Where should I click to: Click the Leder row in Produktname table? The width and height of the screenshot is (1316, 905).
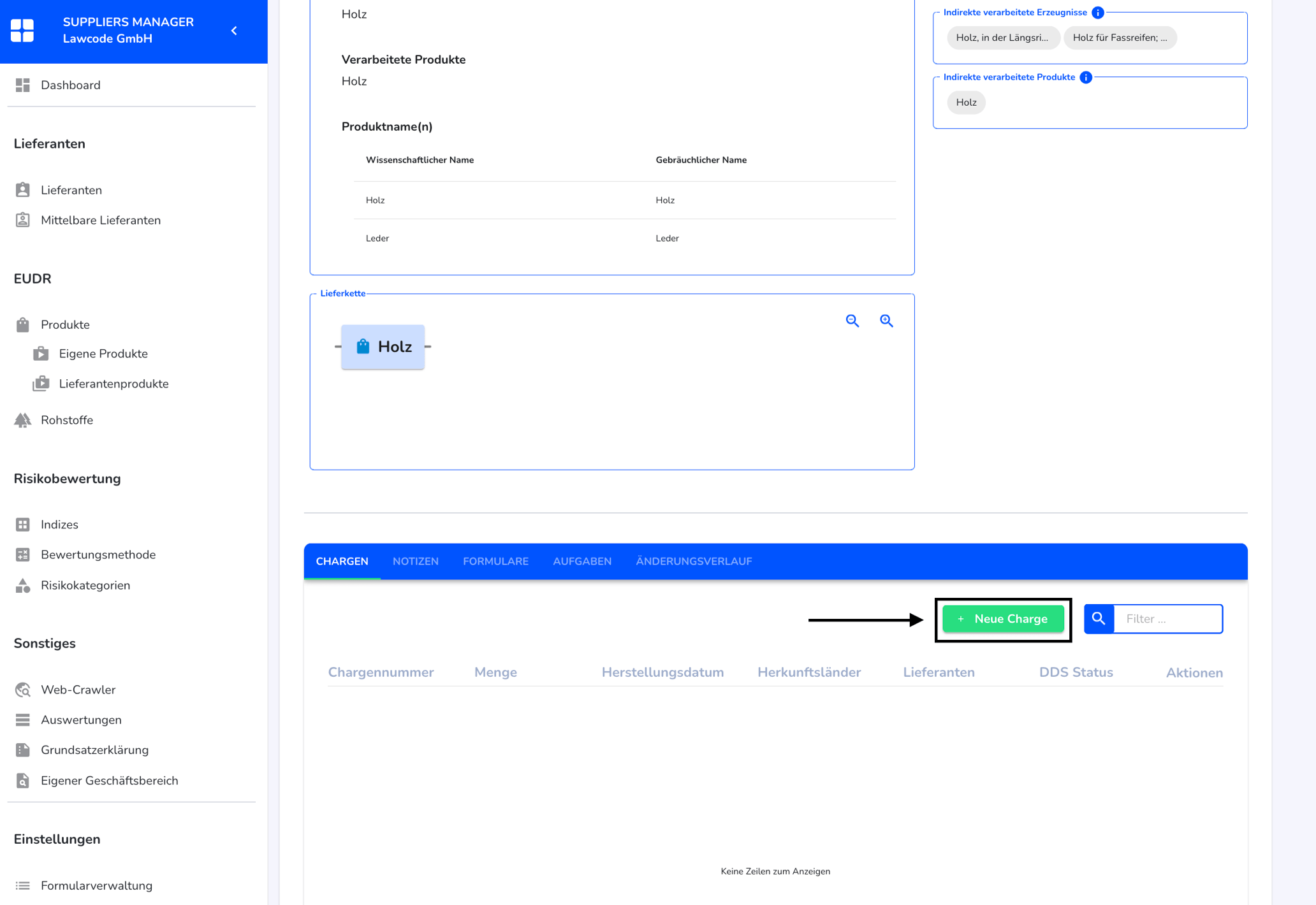(625, 238)
